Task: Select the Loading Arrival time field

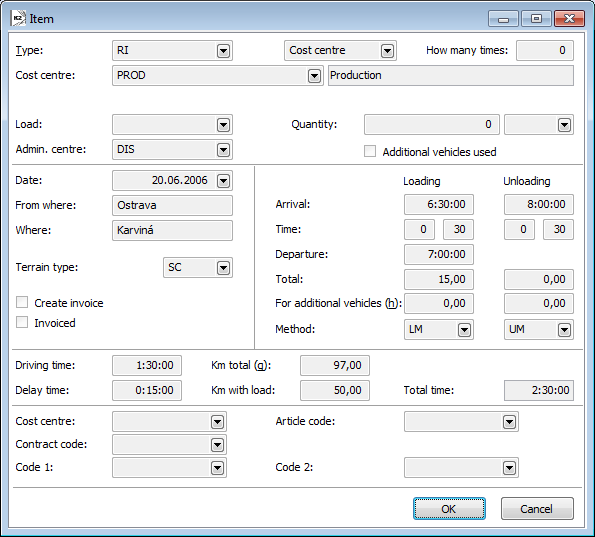Action: [439, 205]
